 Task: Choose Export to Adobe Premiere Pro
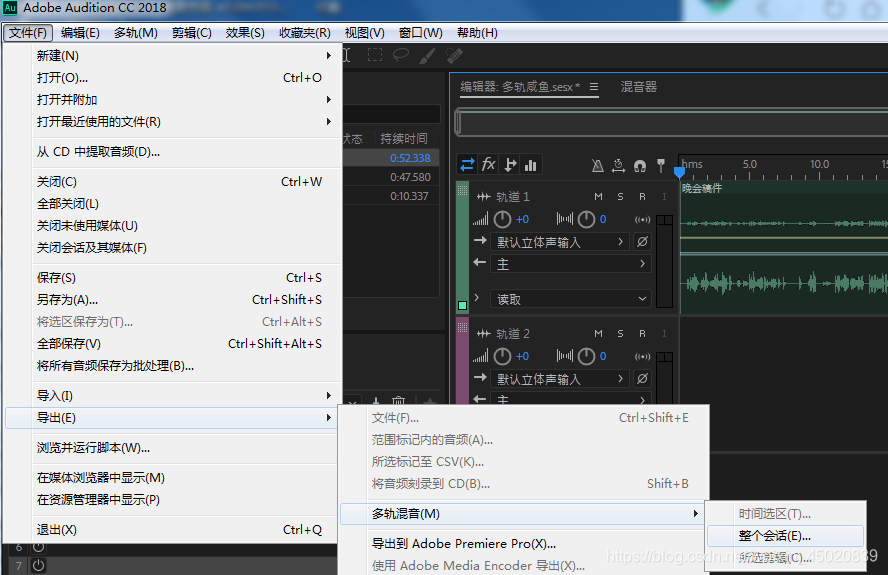(x=522, y=544)
